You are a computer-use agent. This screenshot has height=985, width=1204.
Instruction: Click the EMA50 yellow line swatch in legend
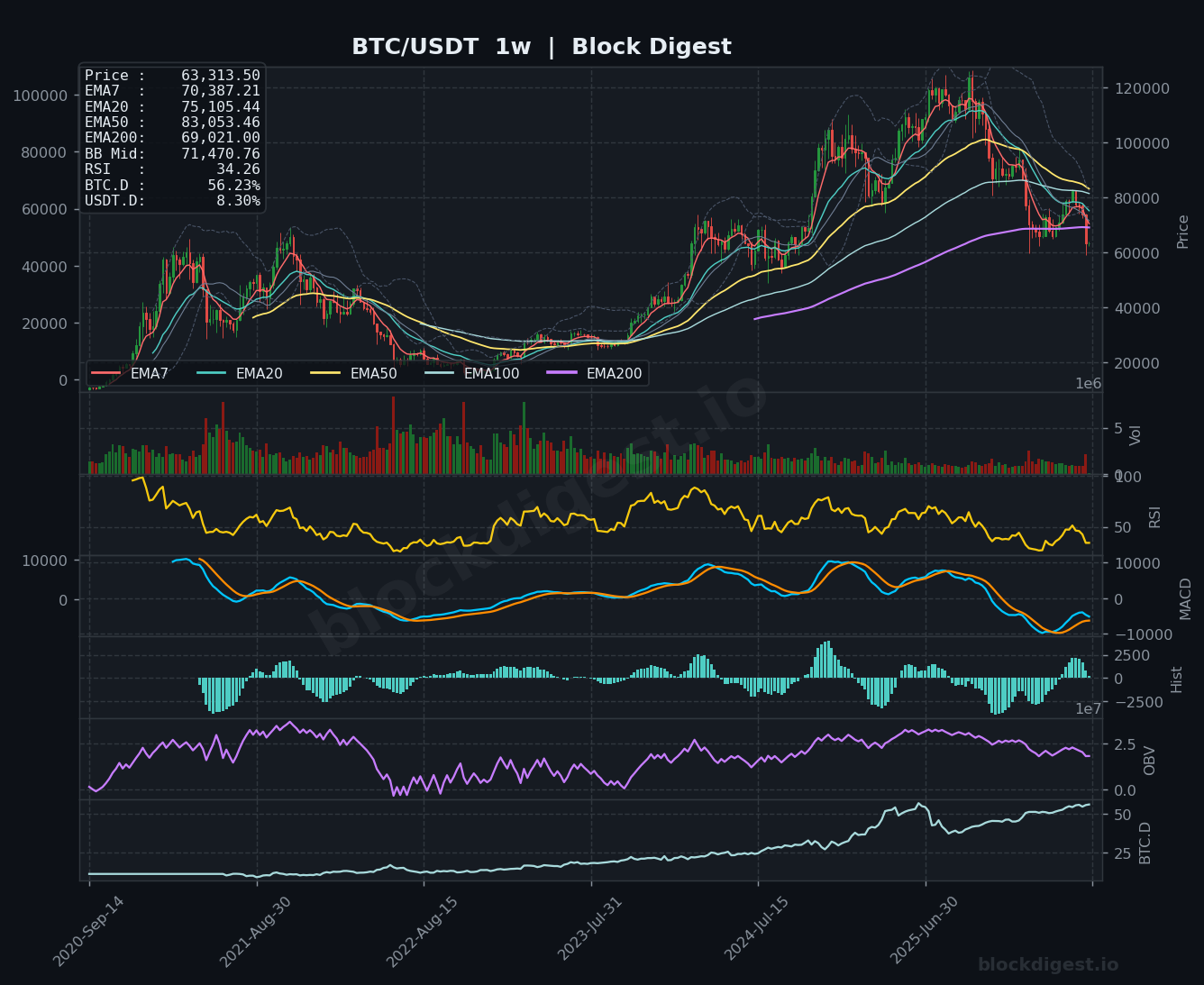pyautogui.click(x=325, y=373)
